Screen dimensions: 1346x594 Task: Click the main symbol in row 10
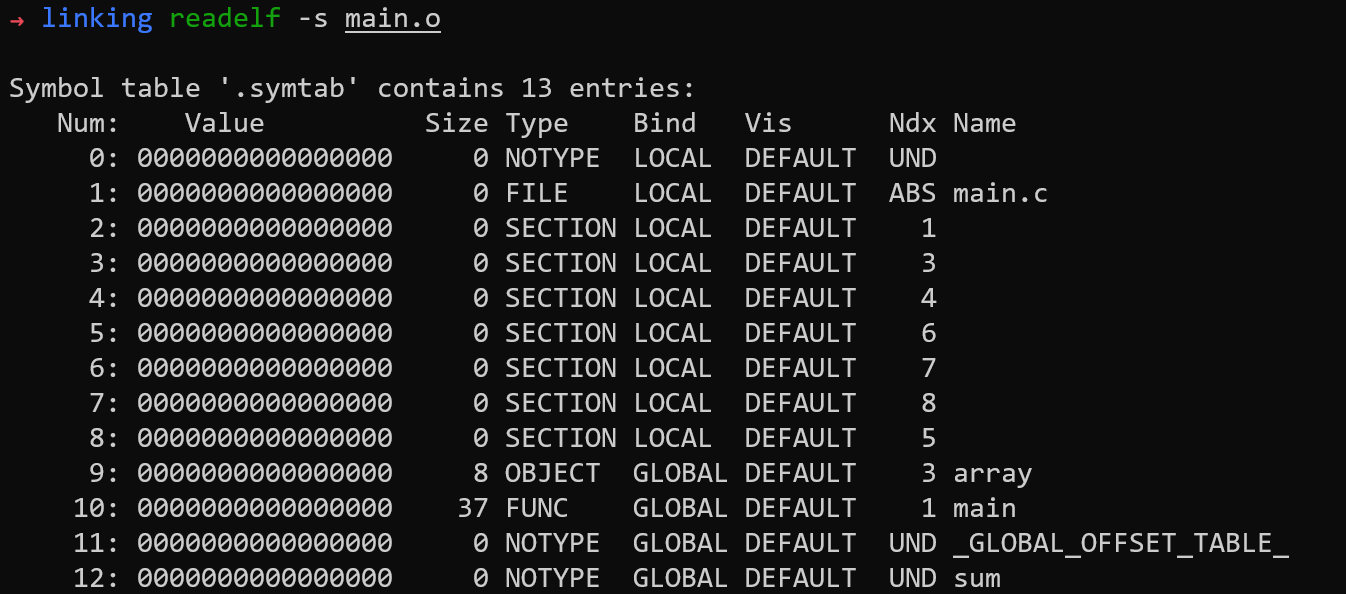[x=984, y=508]
